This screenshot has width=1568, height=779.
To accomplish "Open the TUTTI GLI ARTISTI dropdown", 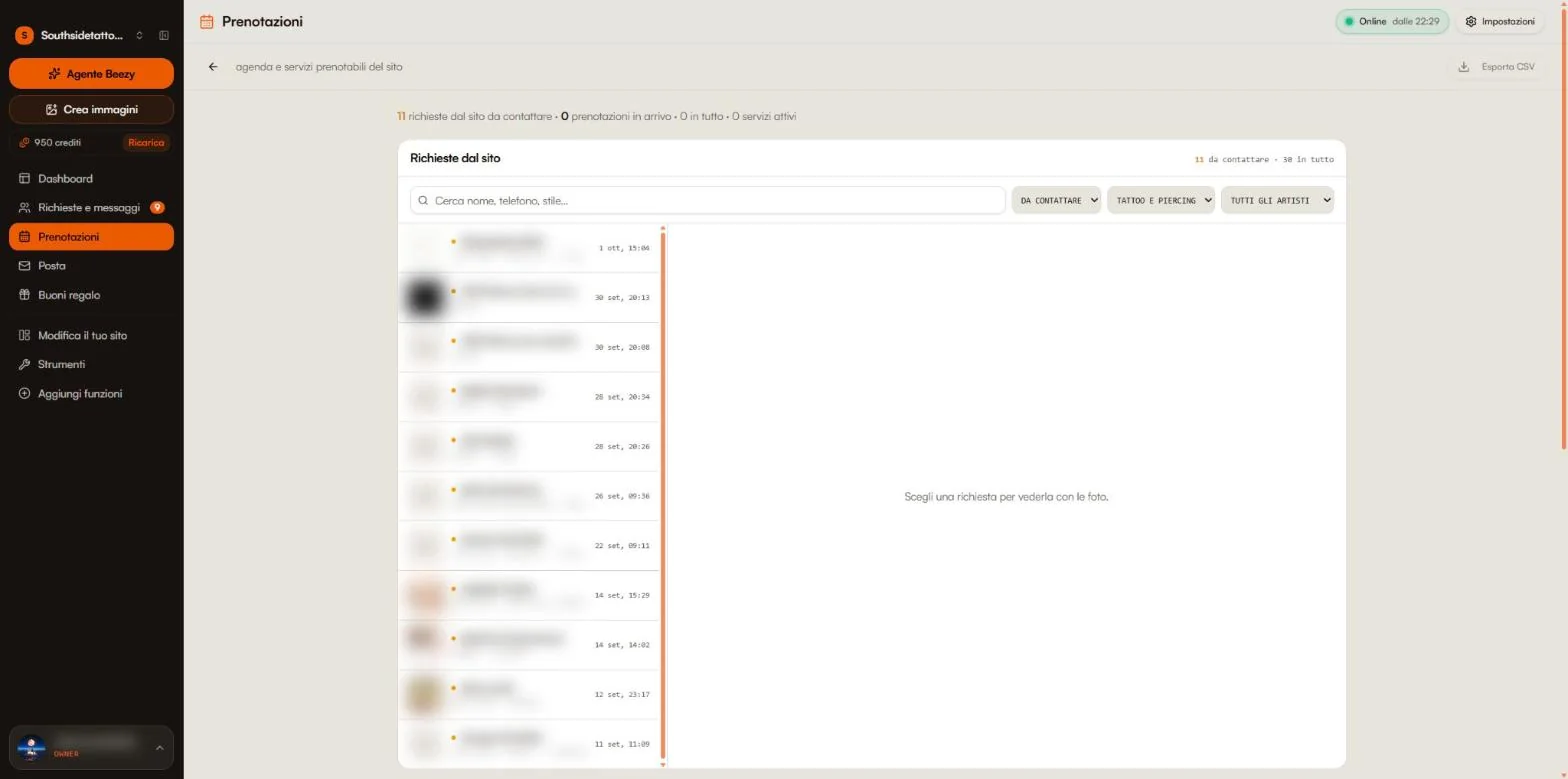I will (x=1277, y=200).
